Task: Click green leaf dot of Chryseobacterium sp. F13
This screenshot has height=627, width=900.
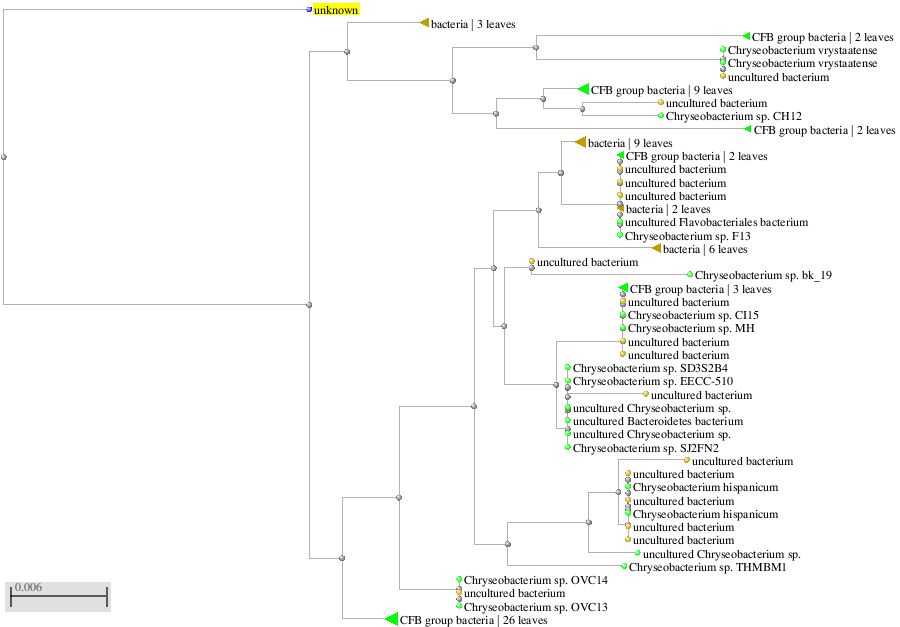Action: (x=620, y=236)
